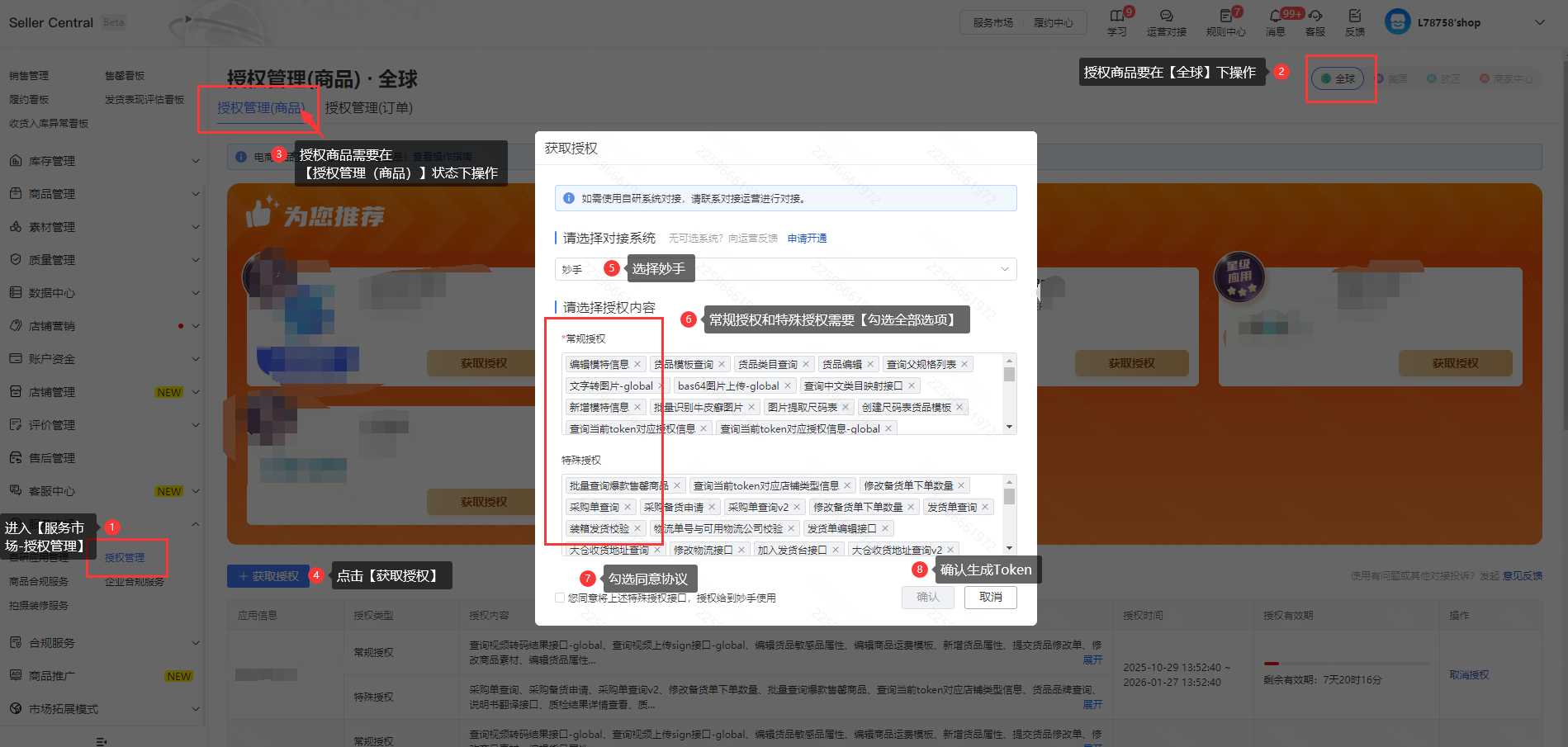Check the agreement checkbox for 妙手 authorization

point(561,598)
